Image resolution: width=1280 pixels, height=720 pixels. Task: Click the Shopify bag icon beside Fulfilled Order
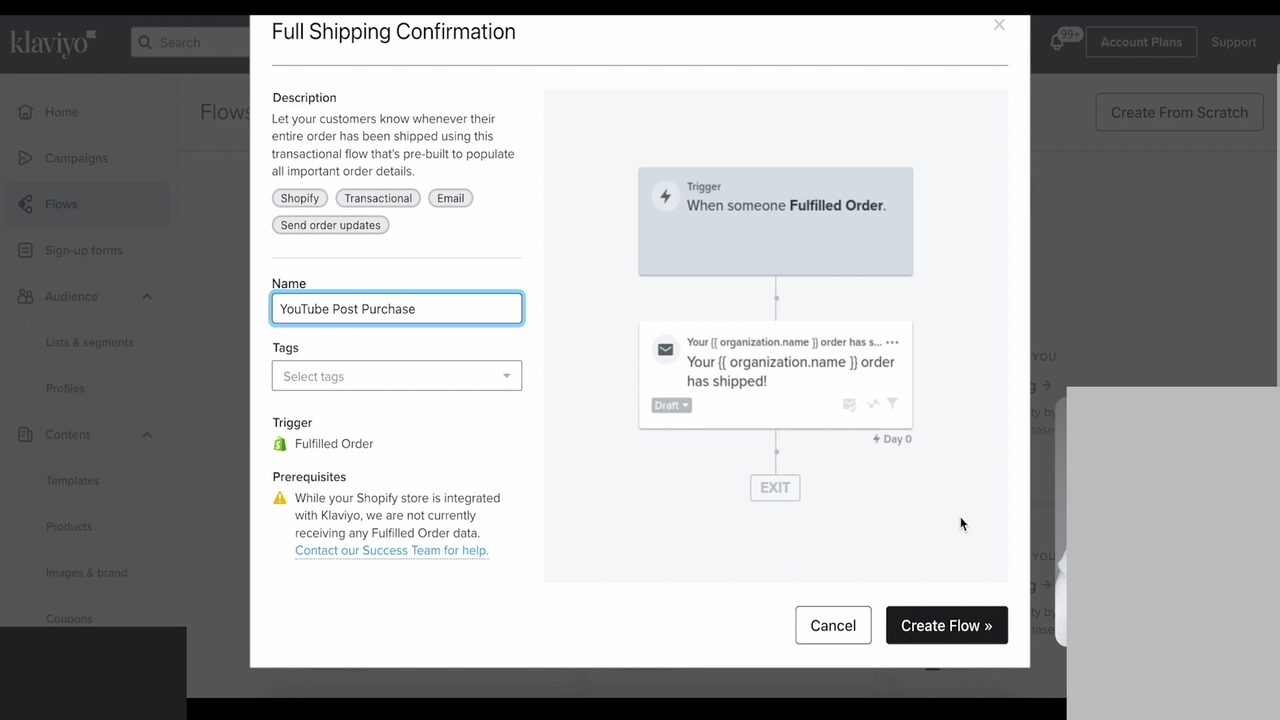coord(280,444)
